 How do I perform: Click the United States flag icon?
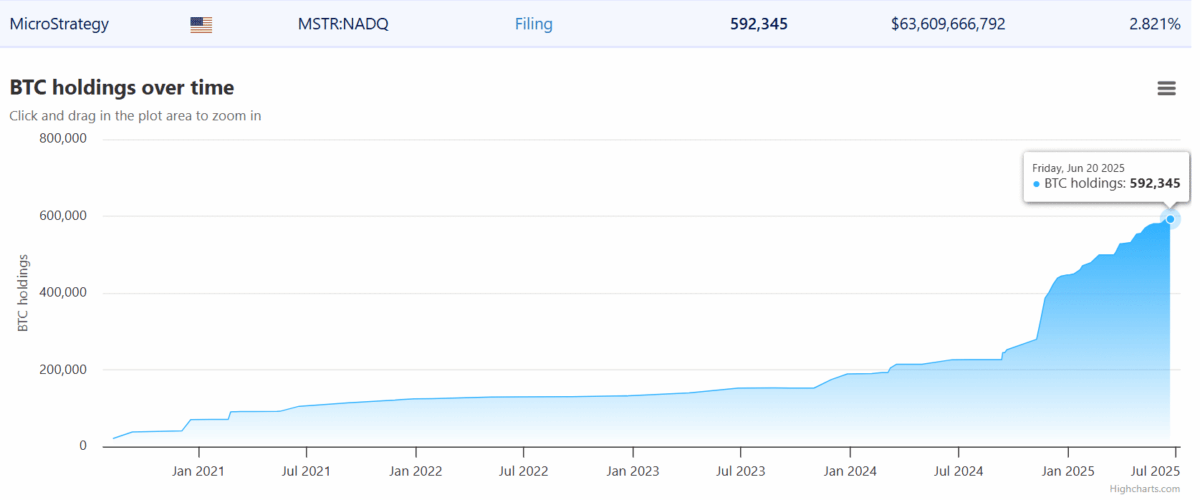click(x=201, y=24)
